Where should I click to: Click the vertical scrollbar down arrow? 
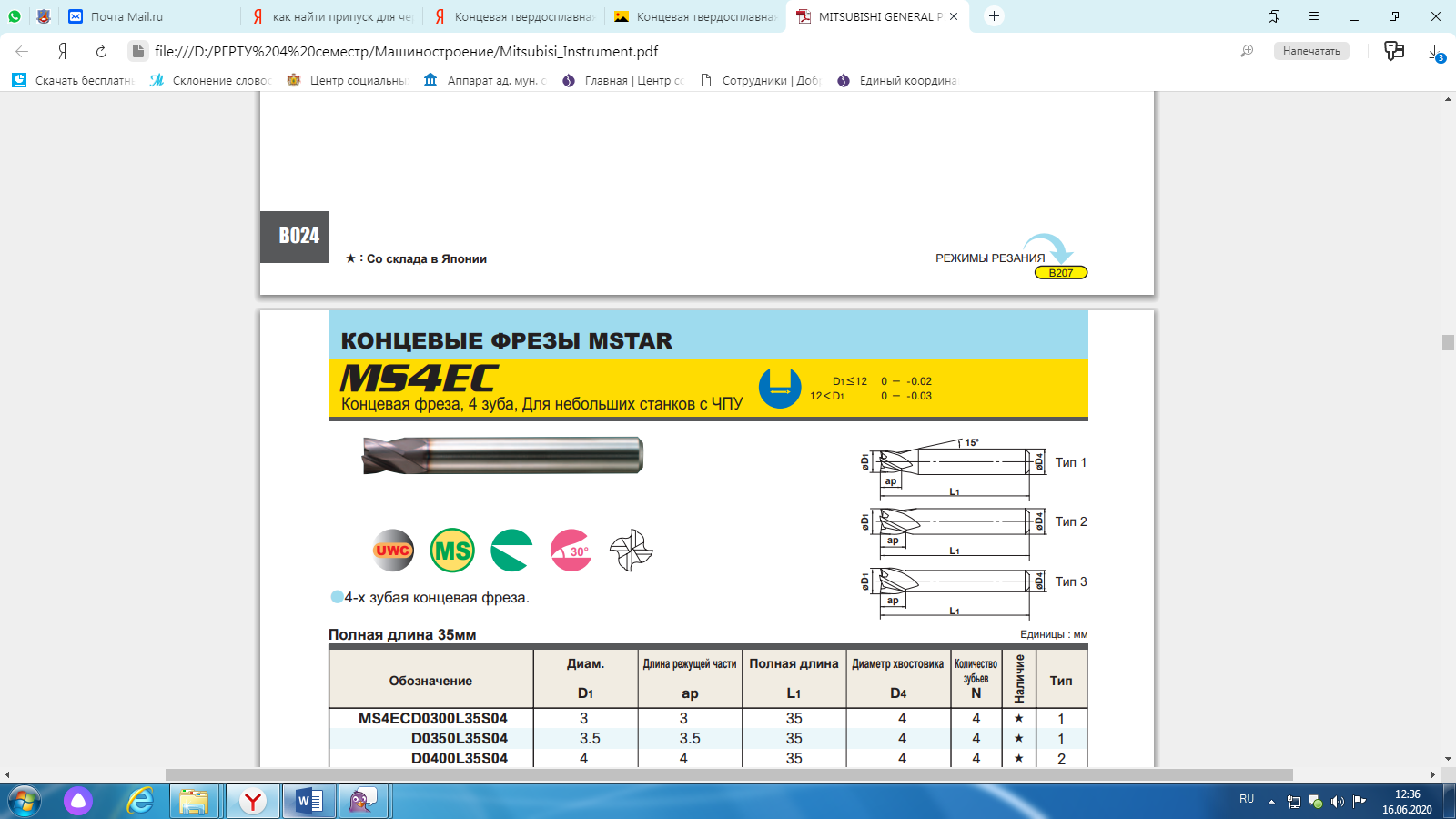pyautogui.click(x=1448, y=760)
